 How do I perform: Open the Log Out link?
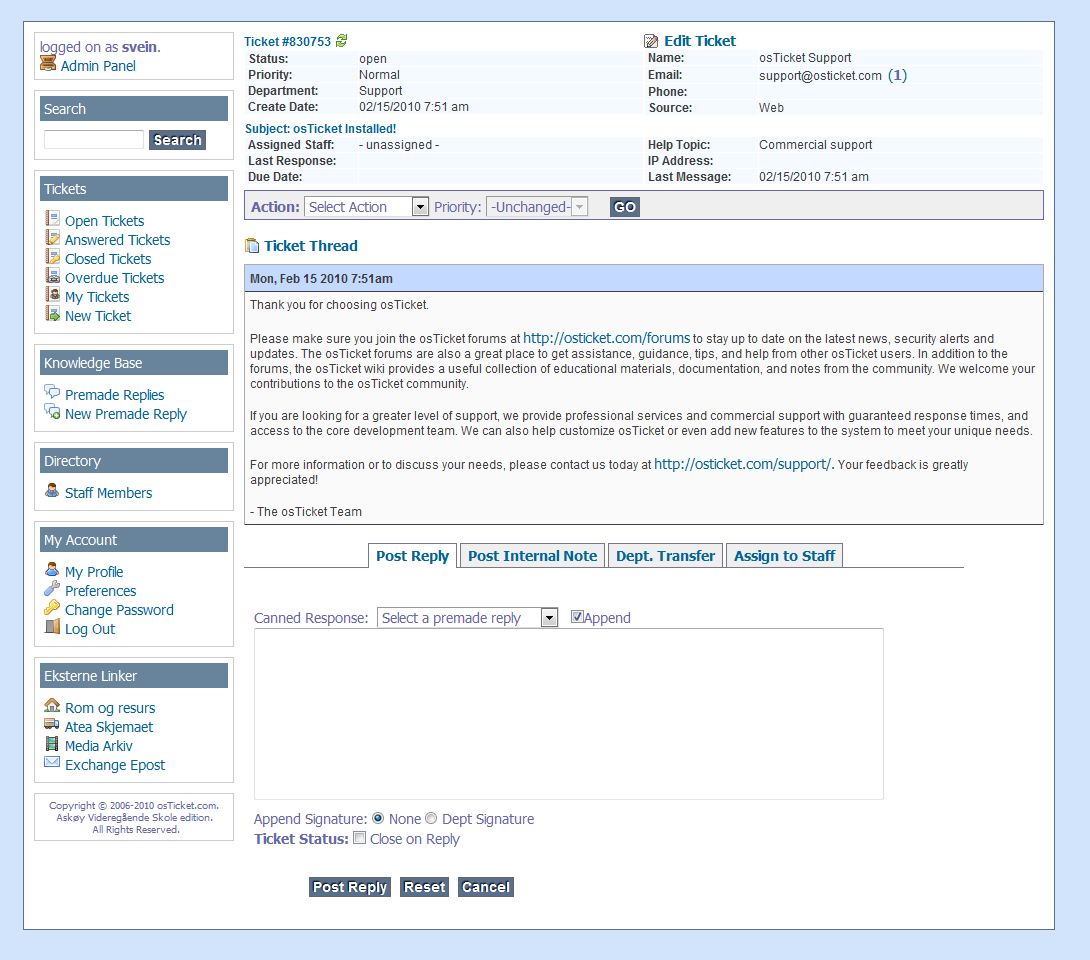tap(90, 629)
